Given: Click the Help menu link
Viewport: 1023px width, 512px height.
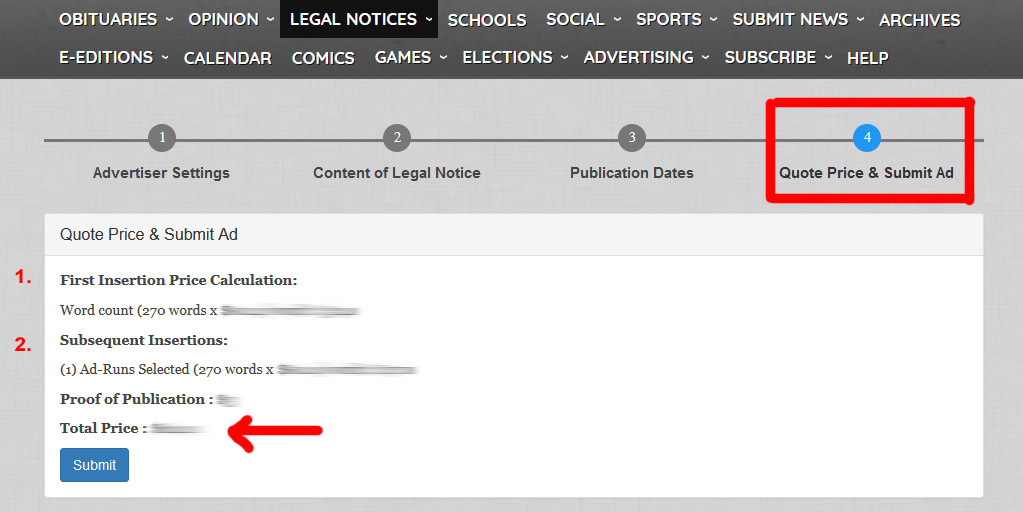Looking at the screenshot, I should coord(867,58).
